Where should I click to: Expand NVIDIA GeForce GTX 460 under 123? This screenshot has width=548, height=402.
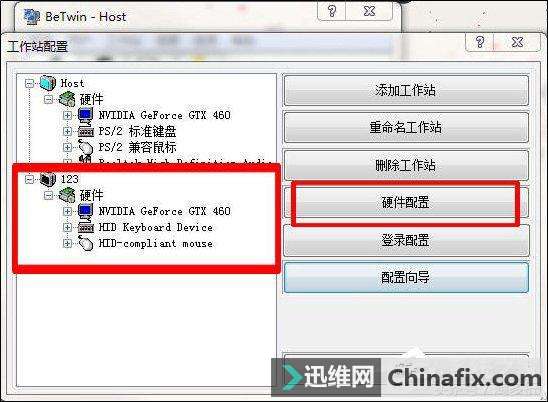point(67,211)
